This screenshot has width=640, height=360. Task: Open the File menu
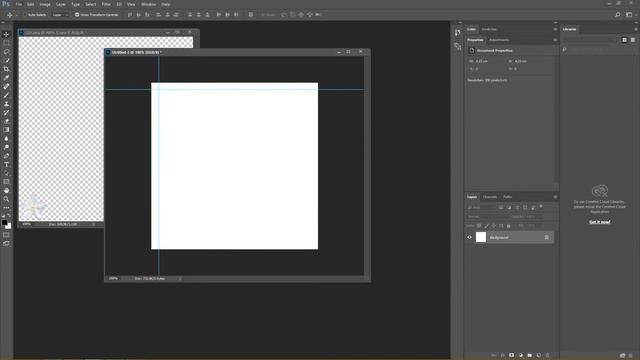(x=19, y=4)
